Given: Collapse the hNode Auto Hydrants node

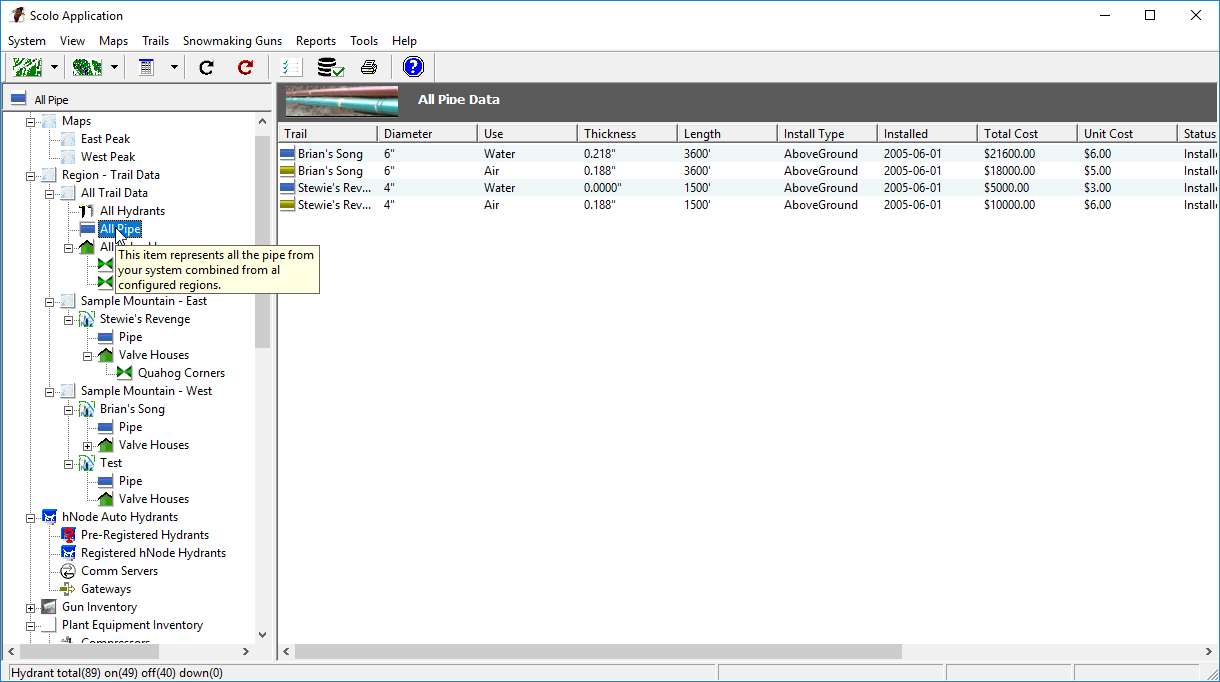Looking at the screenshot, I should 31,517.
